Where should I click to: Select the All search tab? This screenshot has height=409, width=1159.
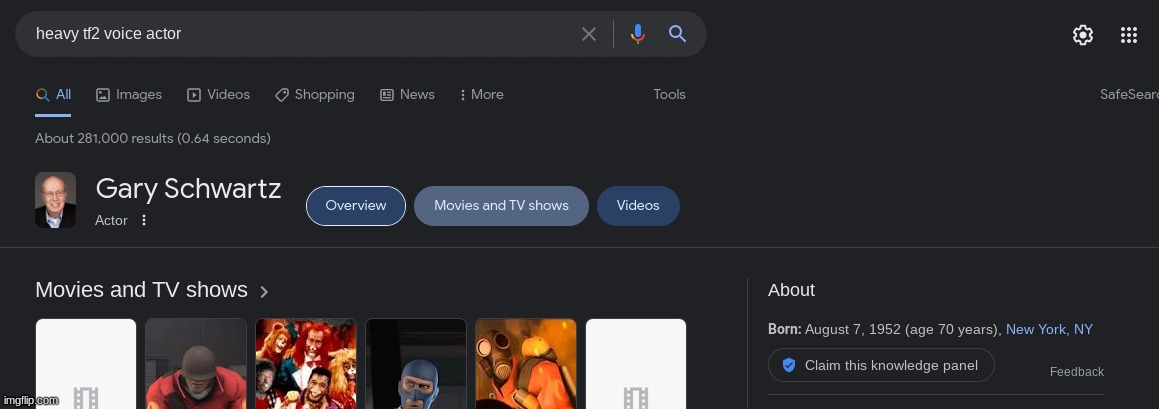click(x=53, y=95)
